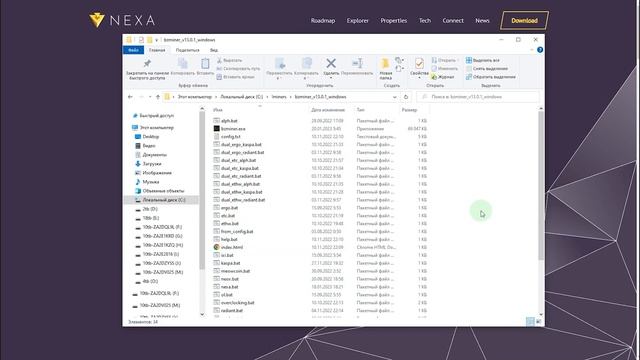Select the Chrome icon of index.html

[217, 247]
